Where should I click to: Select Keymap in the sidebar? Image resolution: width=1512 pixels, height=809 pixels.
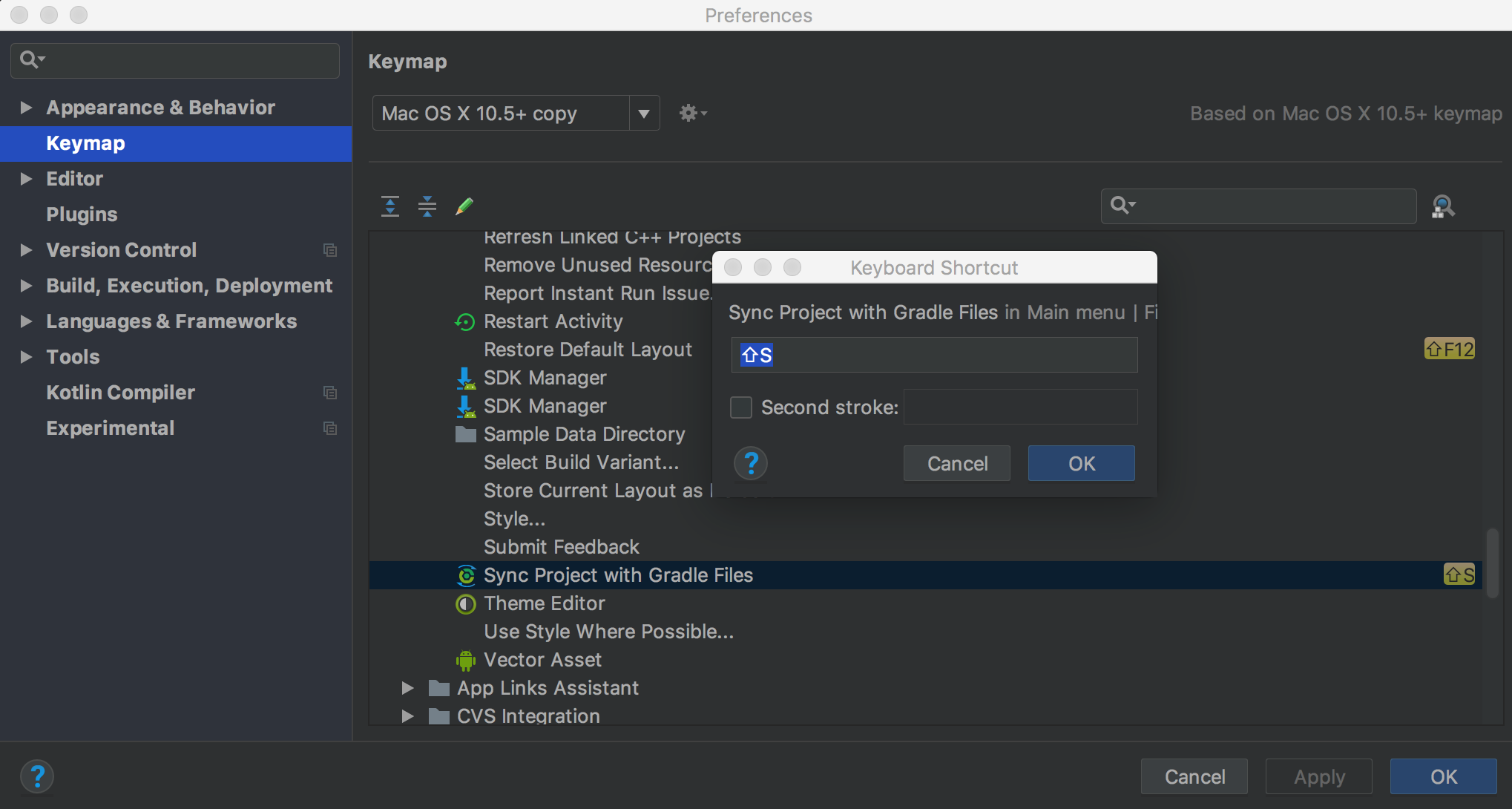point(176,143)
